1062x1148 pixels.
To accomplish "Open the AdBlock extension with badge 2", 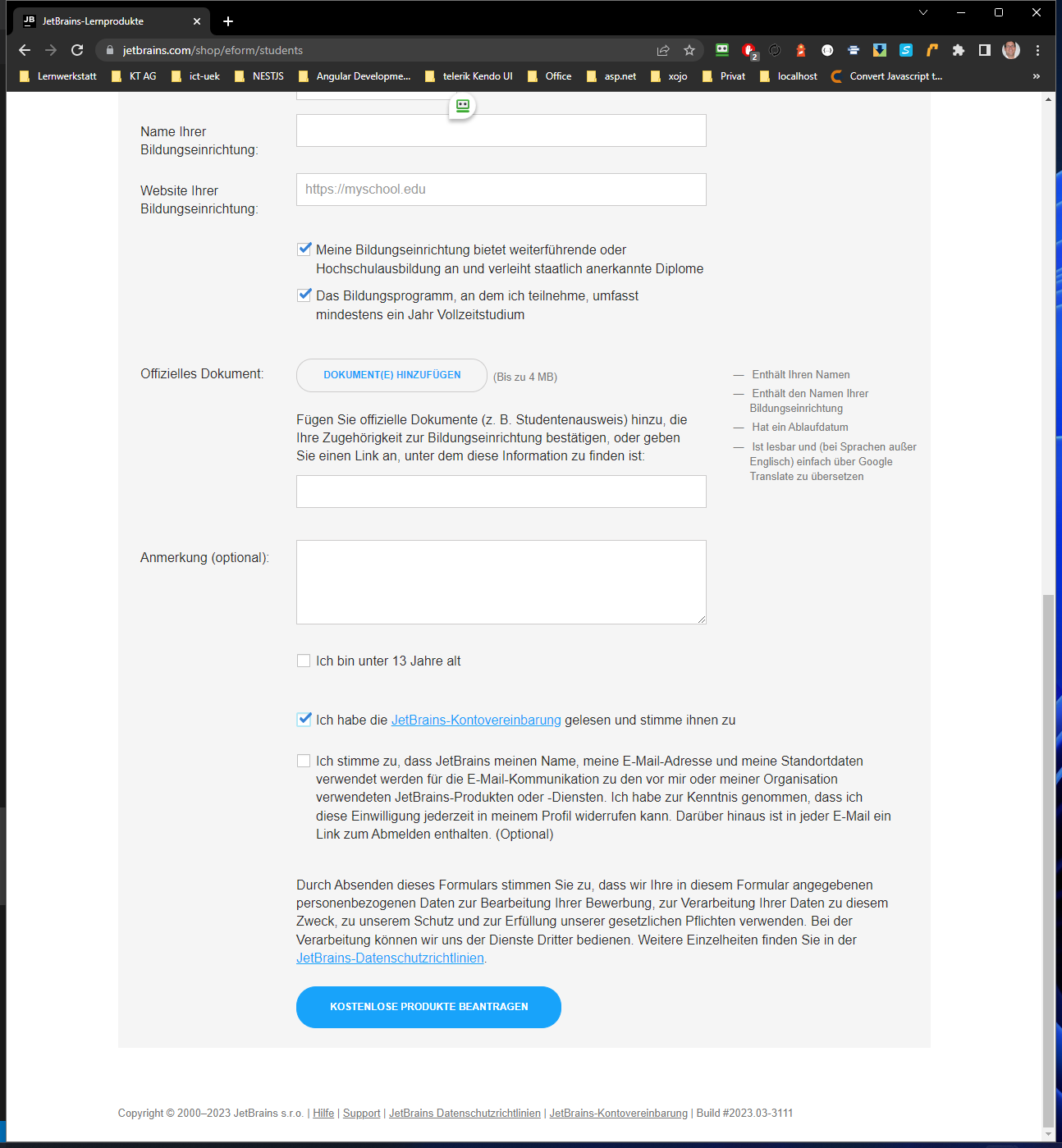I will 748,50.
